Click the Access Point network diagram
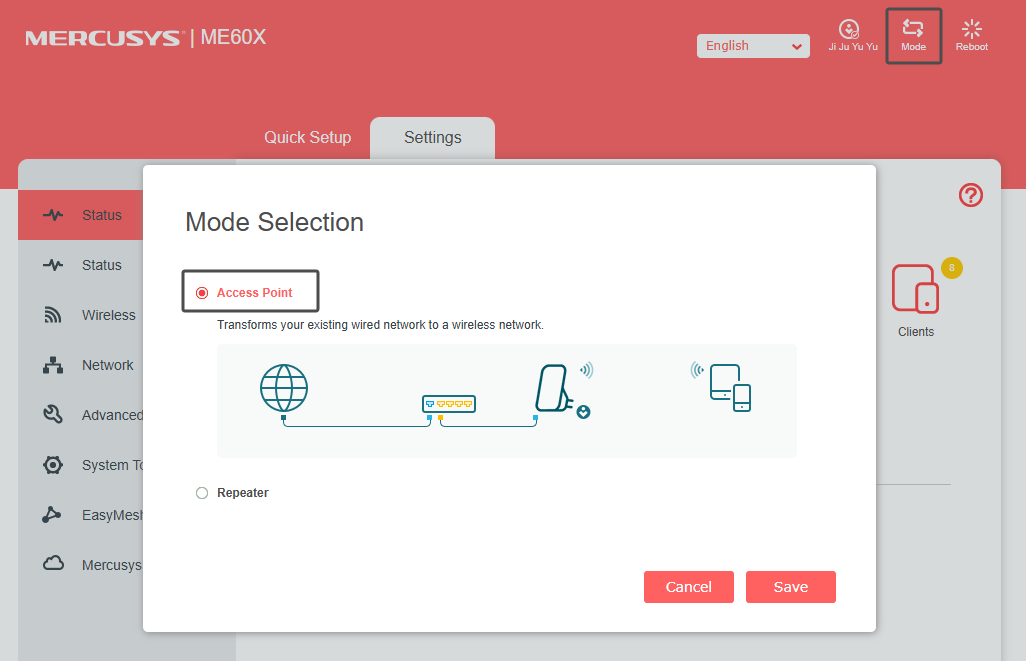This screenshot has height=661, width=1026. coord(506,400)
